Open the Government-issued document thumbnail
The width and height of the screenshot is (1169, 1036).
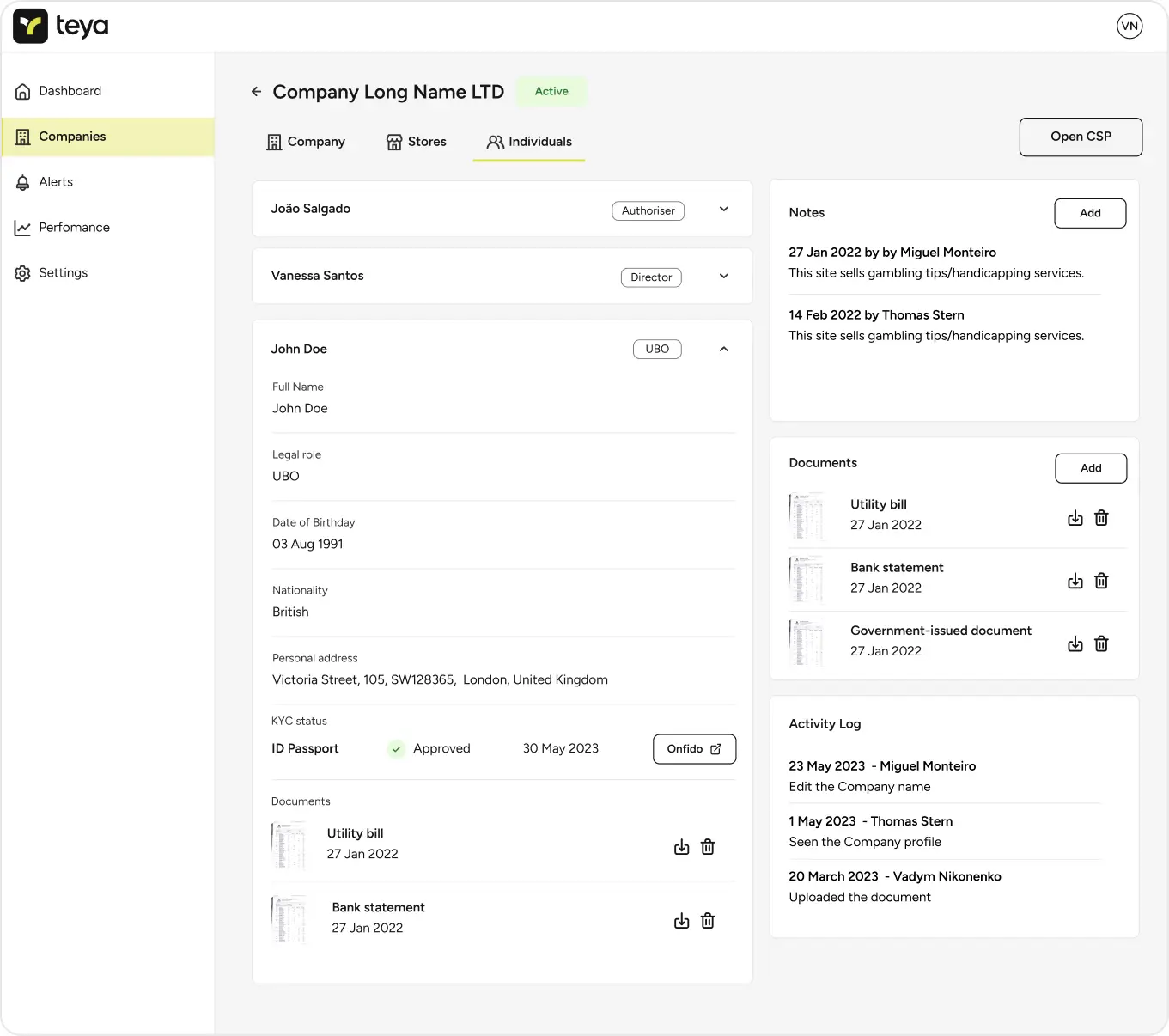pyautogui.click(x=806, y=642)
